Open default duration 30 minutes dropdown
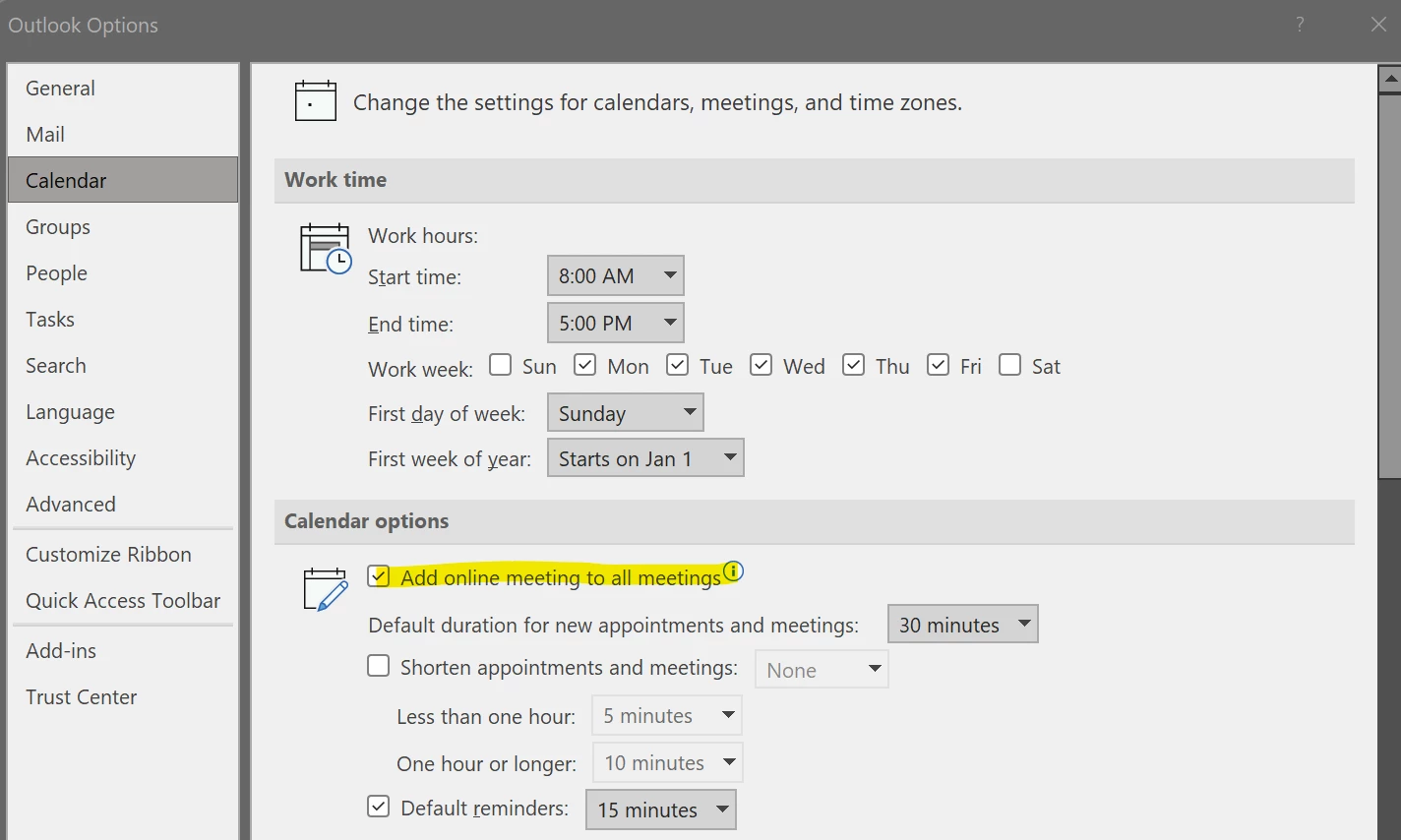 click(963, 624)
